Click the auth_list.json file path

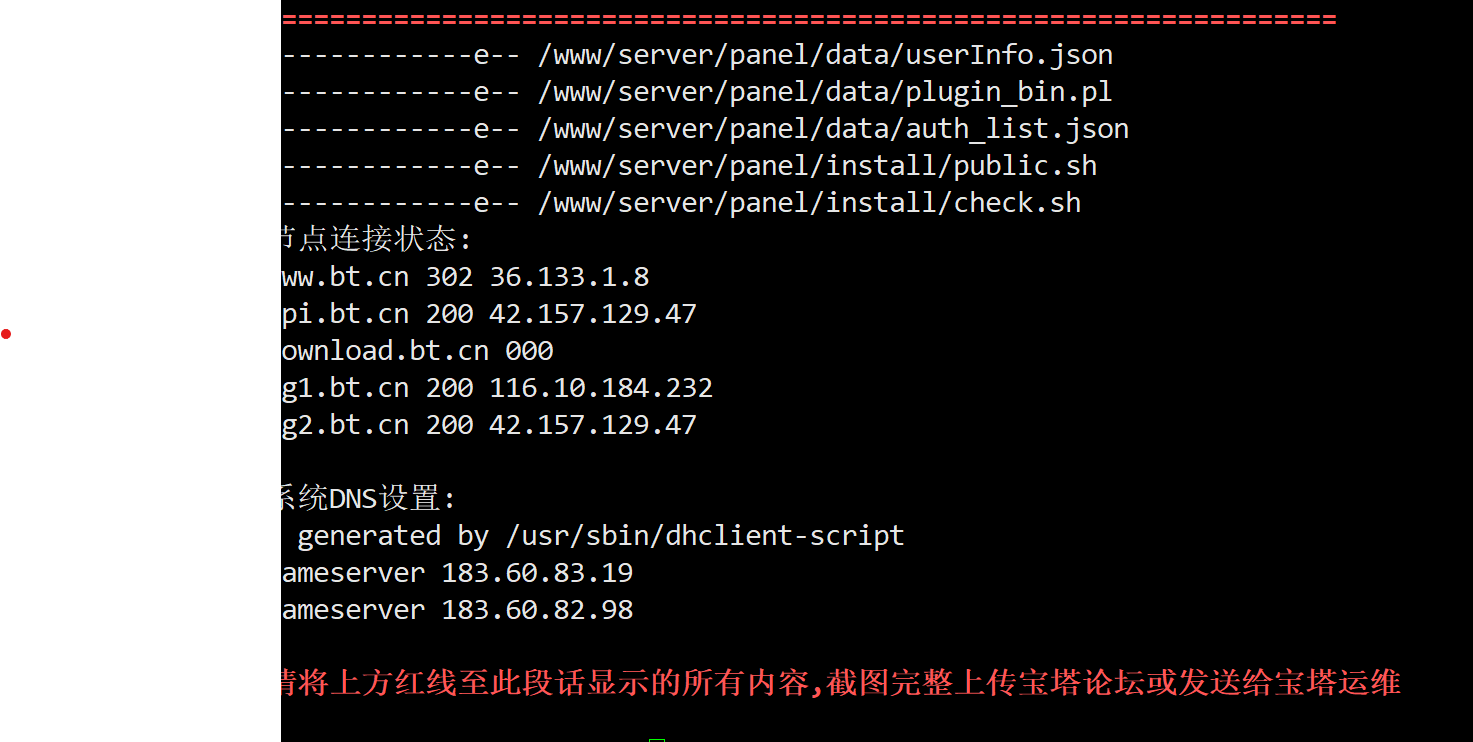tap(833, 129)
